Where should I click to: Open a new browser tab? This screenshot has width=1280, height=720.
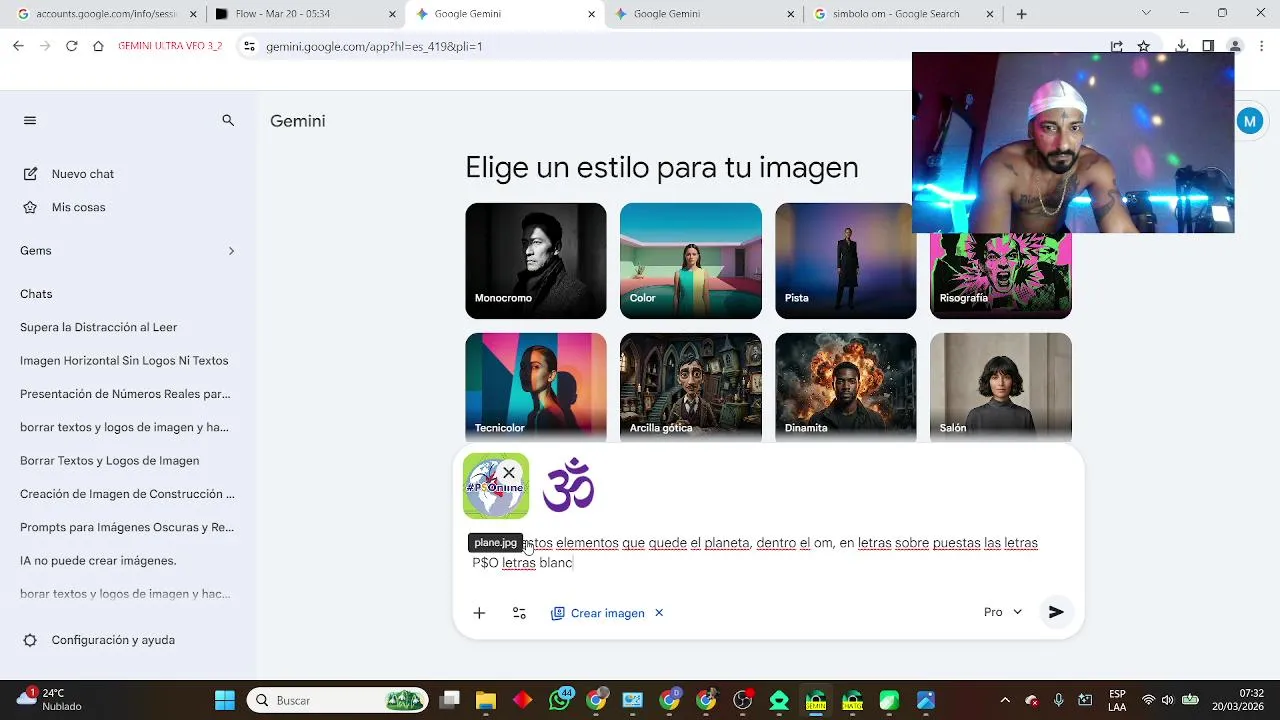1021,14
